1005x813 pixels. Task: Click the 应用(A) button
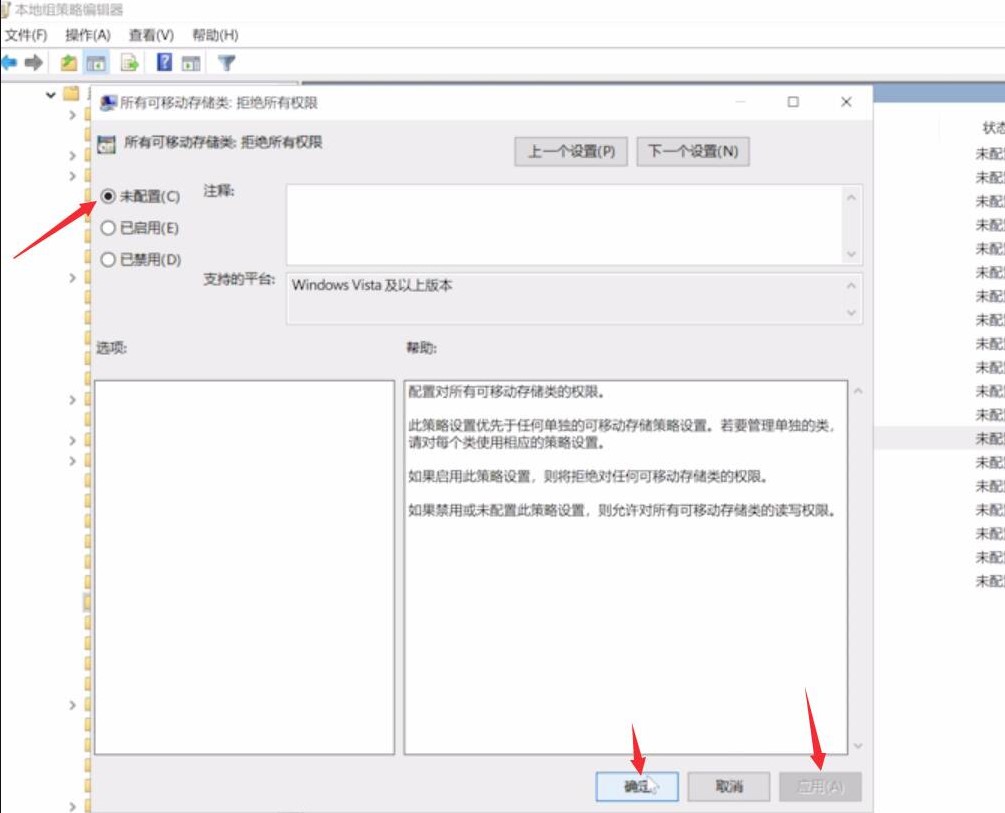[820, 786]
